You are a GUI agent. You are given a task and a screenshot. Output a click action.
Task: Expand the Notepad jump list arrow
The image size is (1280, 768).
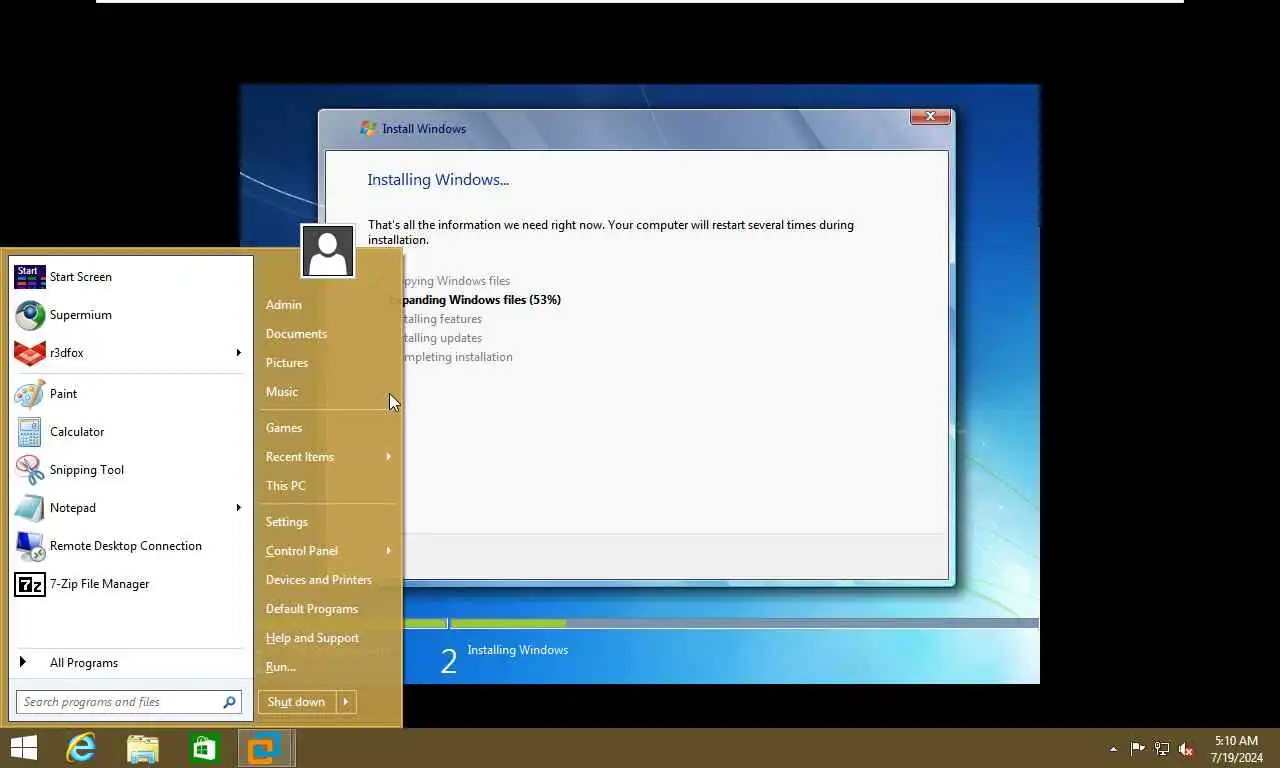click(238, 507)
